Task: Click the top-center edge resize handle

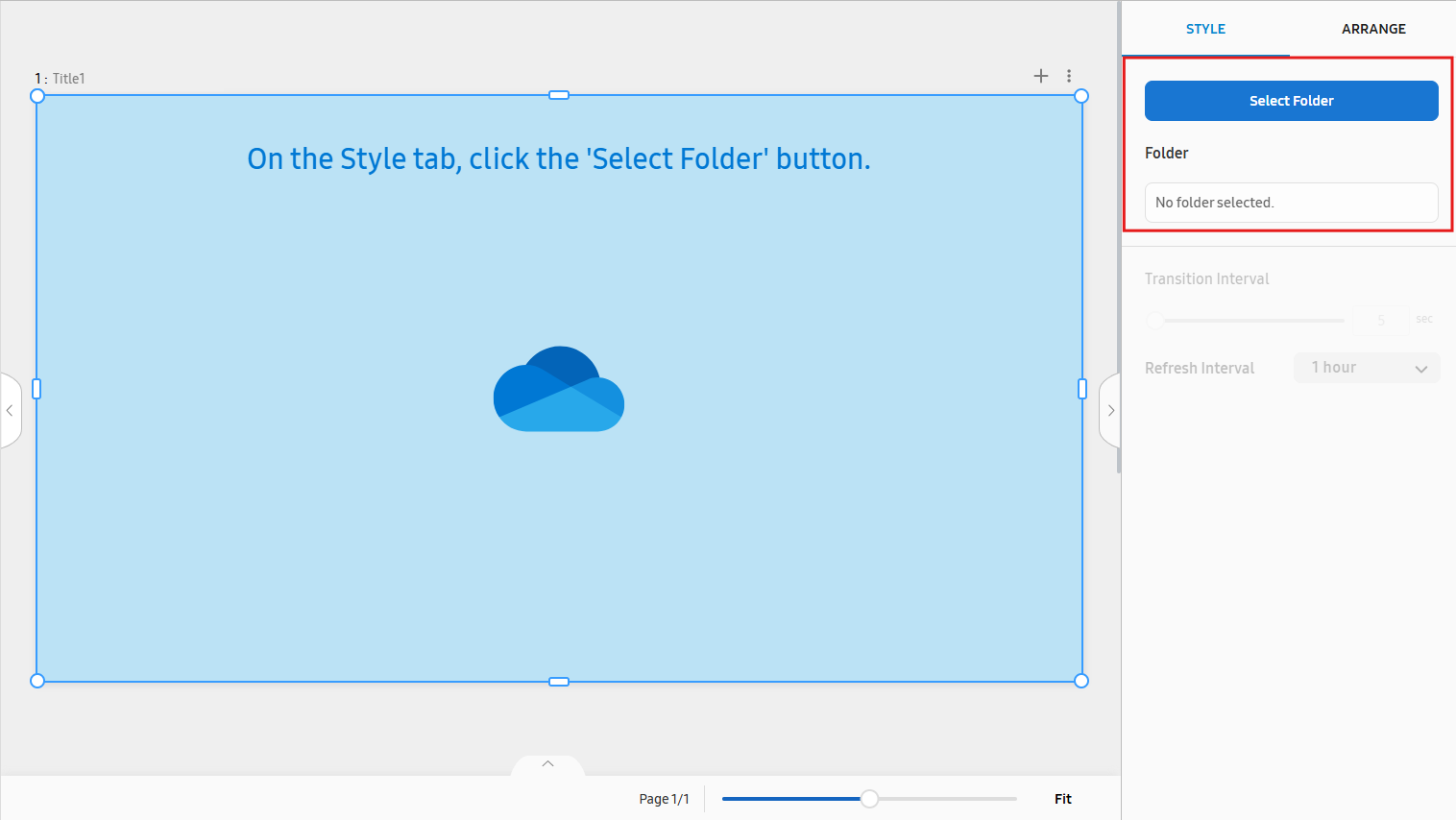Action: [x=559, y=95]
